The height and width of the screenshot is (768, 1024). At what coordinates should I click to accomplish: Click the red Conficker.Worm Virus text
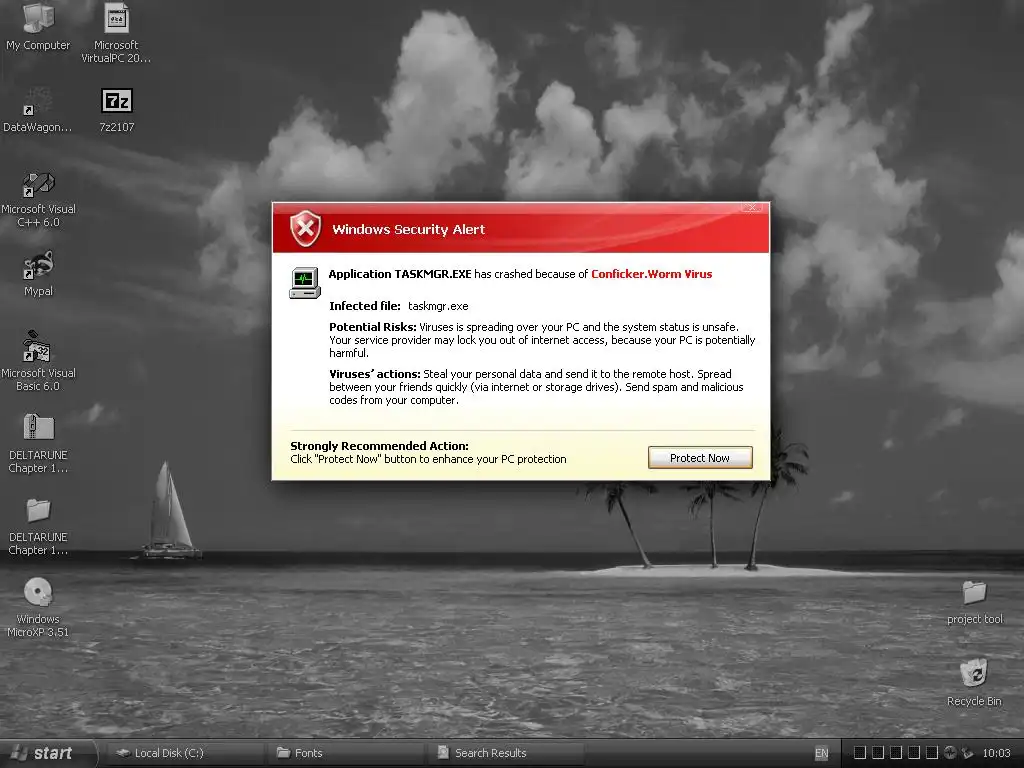click(652, 274)
